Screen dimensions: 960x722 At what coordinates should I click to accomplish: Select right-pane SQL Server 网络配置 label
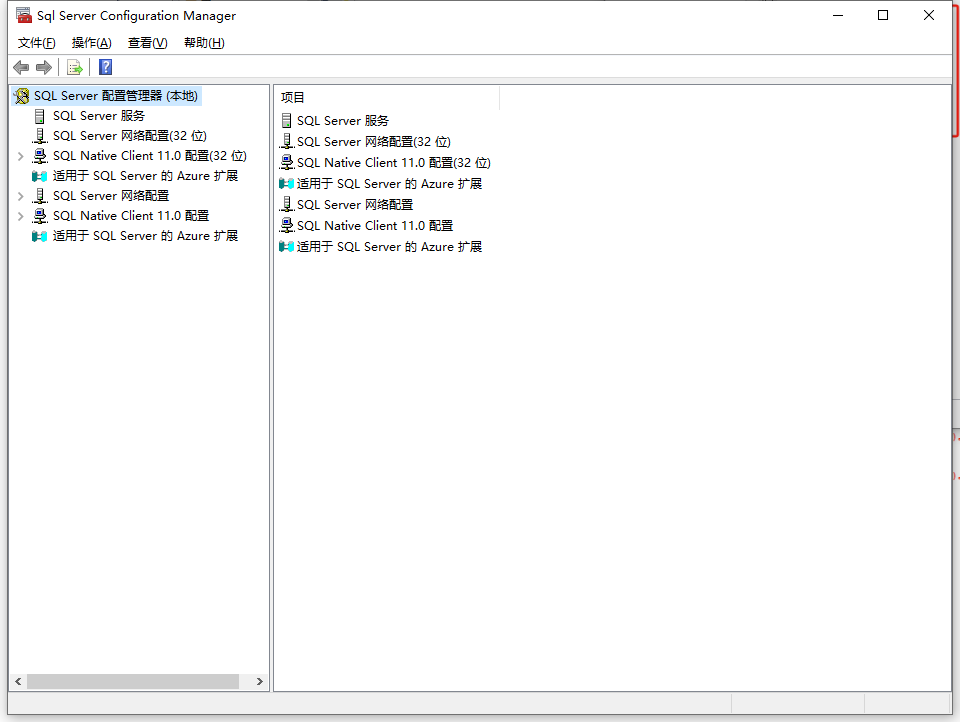(355, 205)
